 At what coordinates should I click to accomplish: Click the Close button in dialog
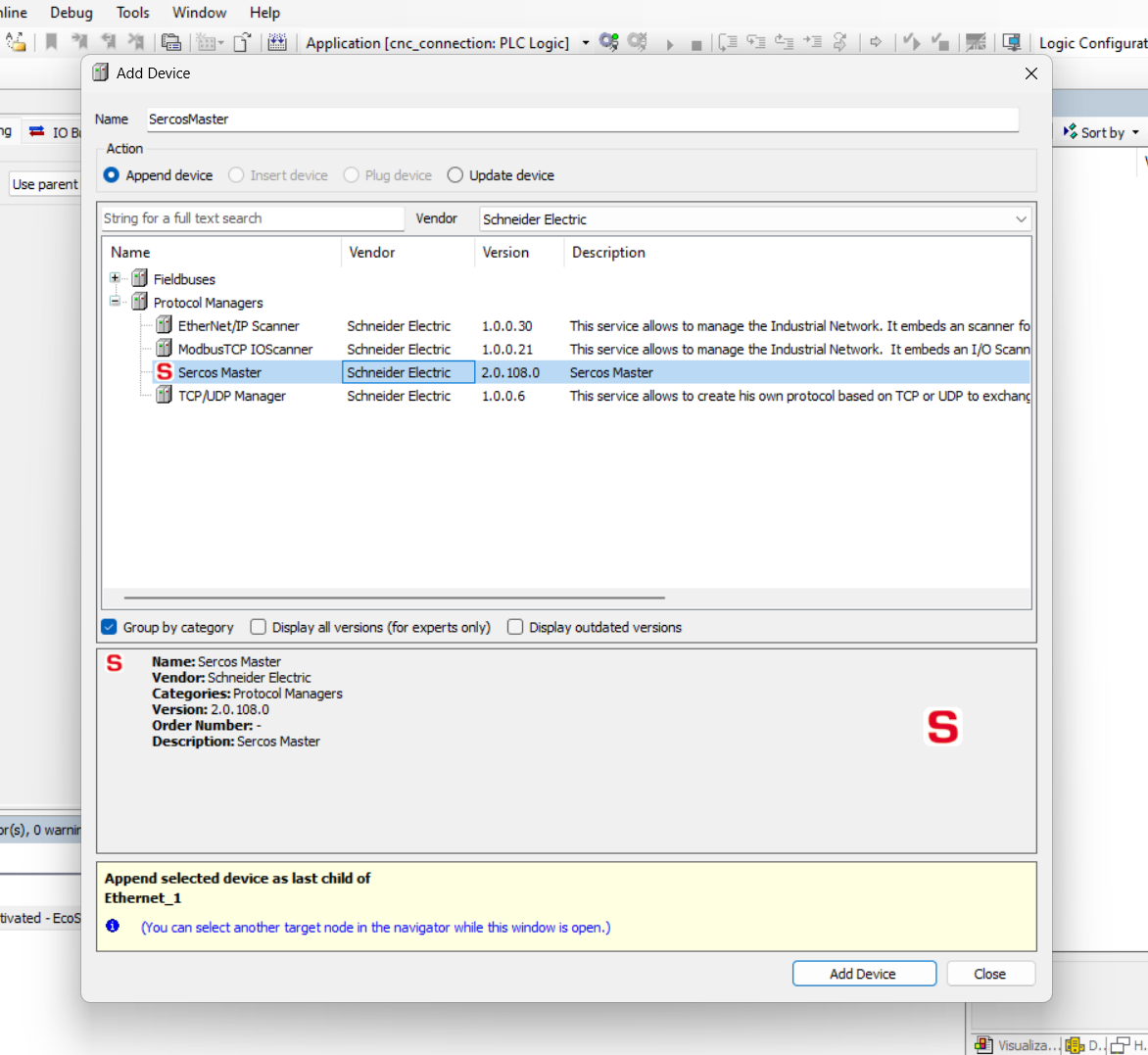989,974
